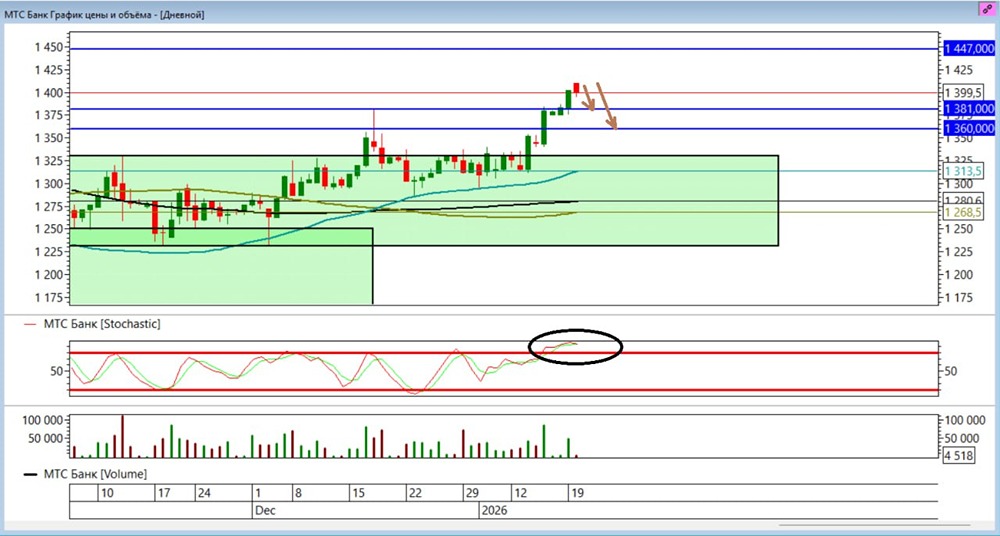Viewport: 1000px width, 536px height.
Task: Click the date label '24' on the time axis
Action: 204,493
